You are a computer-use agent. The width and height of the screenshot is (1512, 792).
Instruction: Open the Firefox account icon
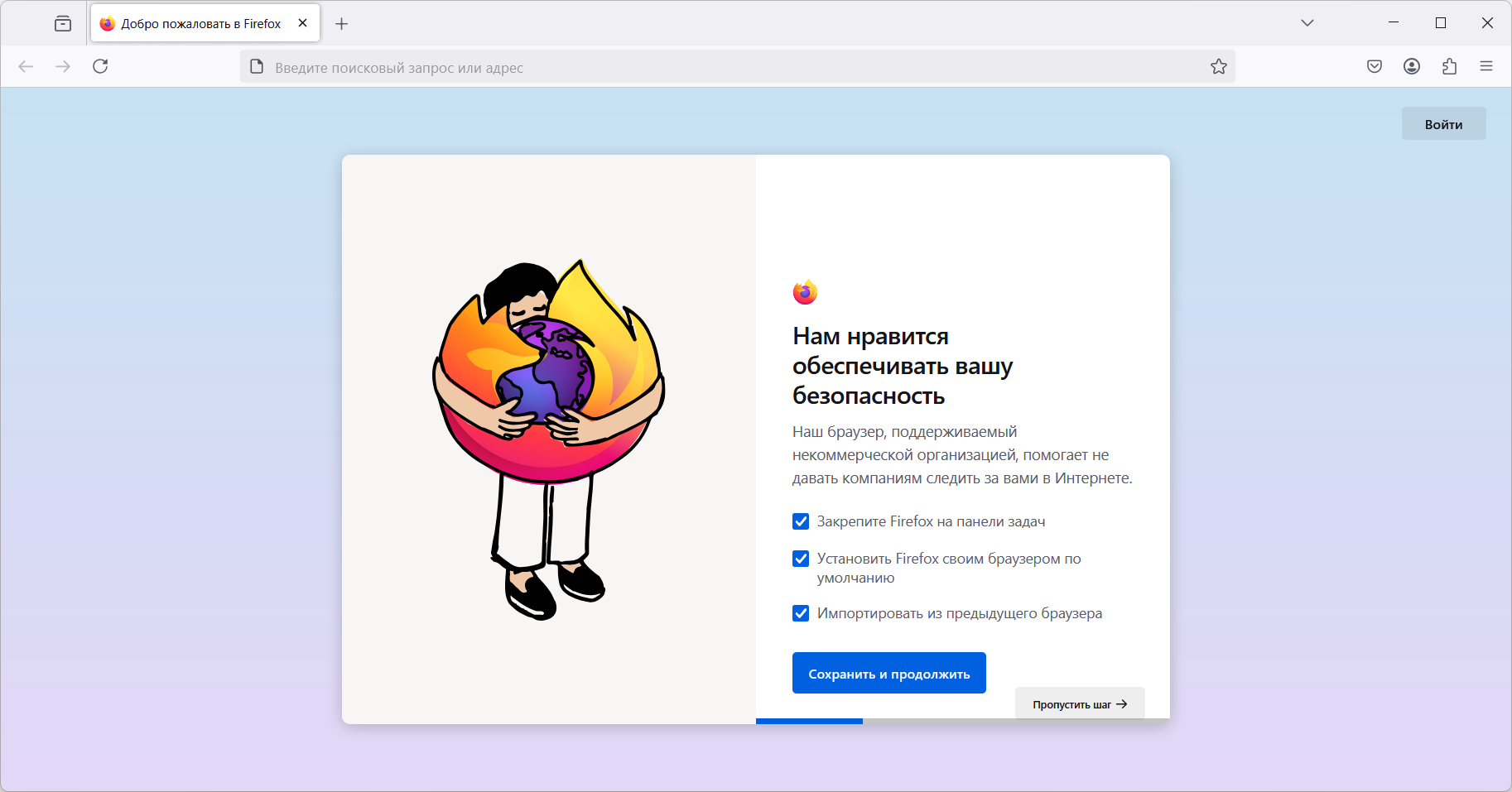[1412, 66]
